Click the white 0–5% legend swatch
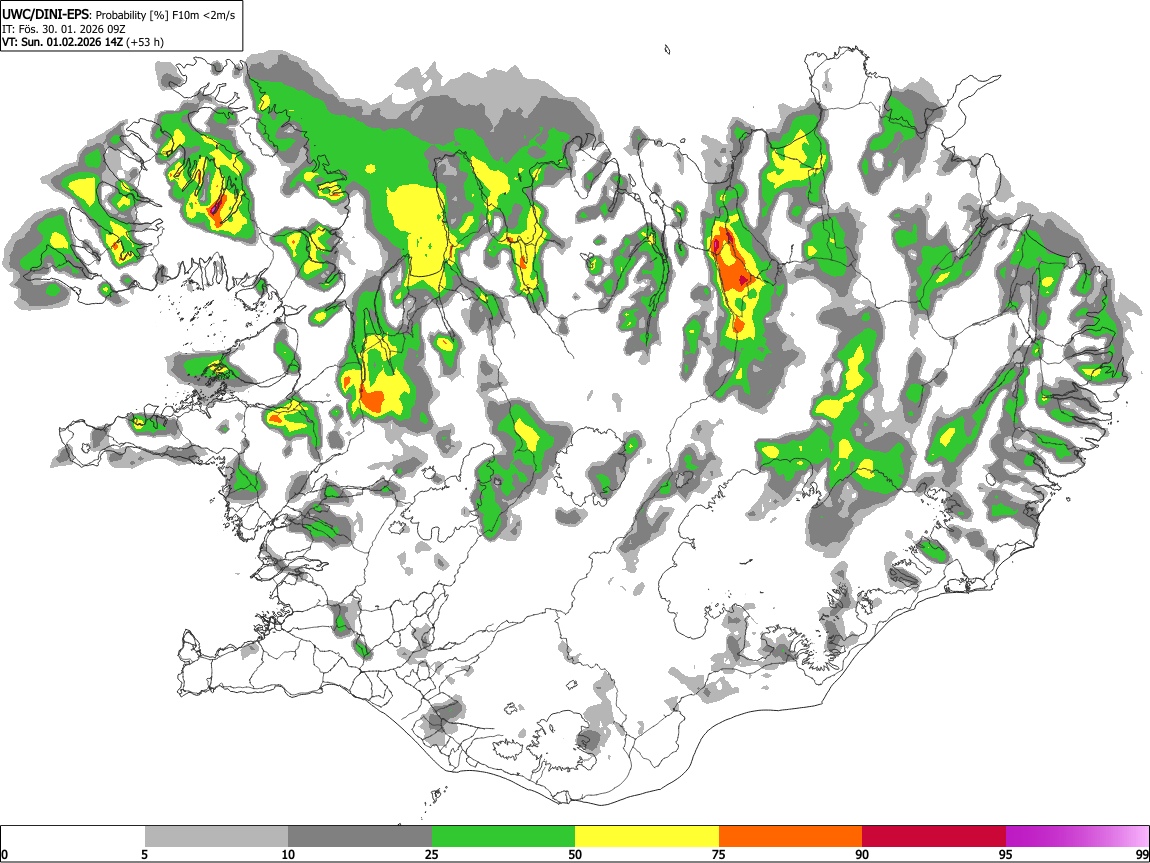The height and width of the screenshot is (863, 1150). click(x=73, y=836)
